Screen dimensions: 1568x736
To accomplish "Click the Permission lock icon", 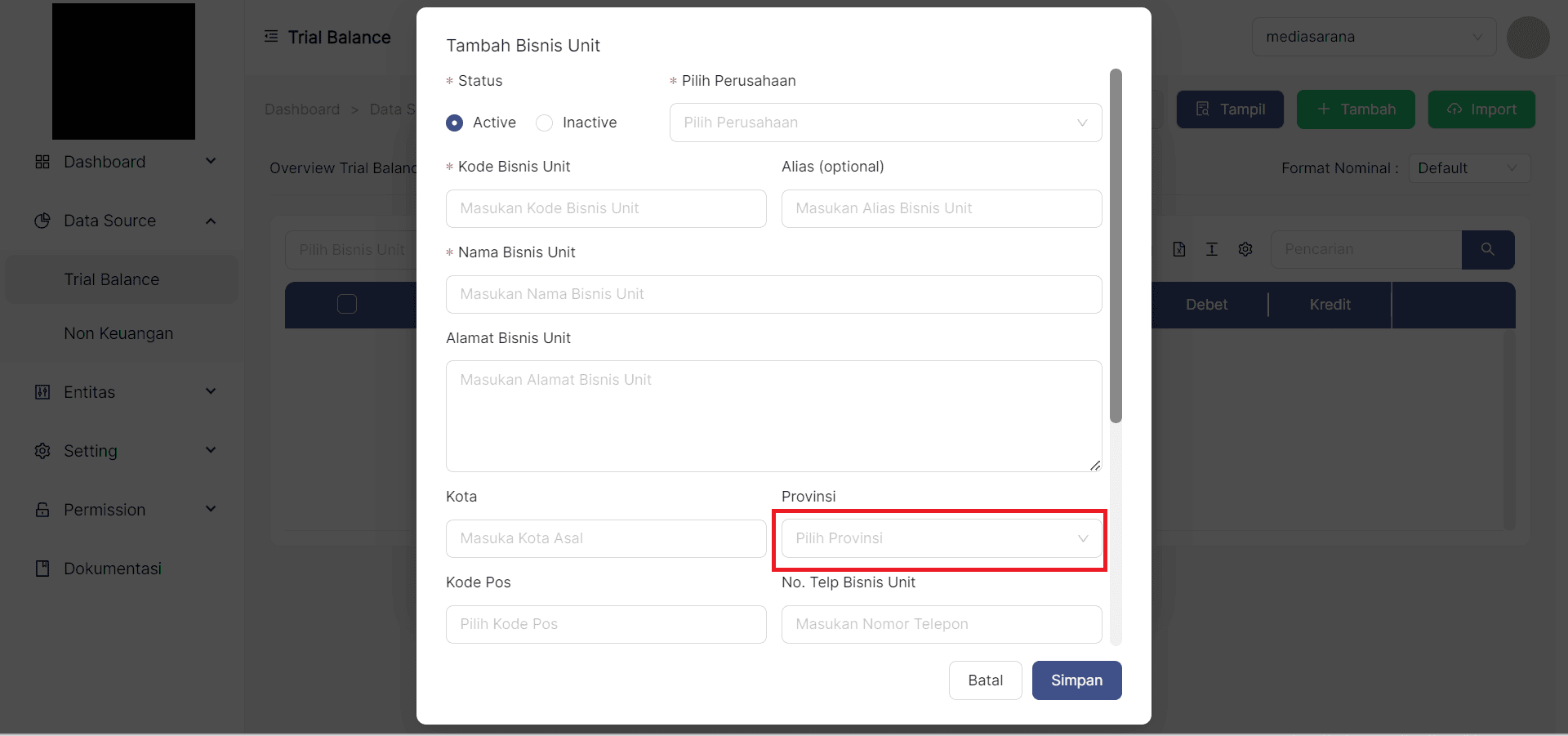I will (42, 510).
